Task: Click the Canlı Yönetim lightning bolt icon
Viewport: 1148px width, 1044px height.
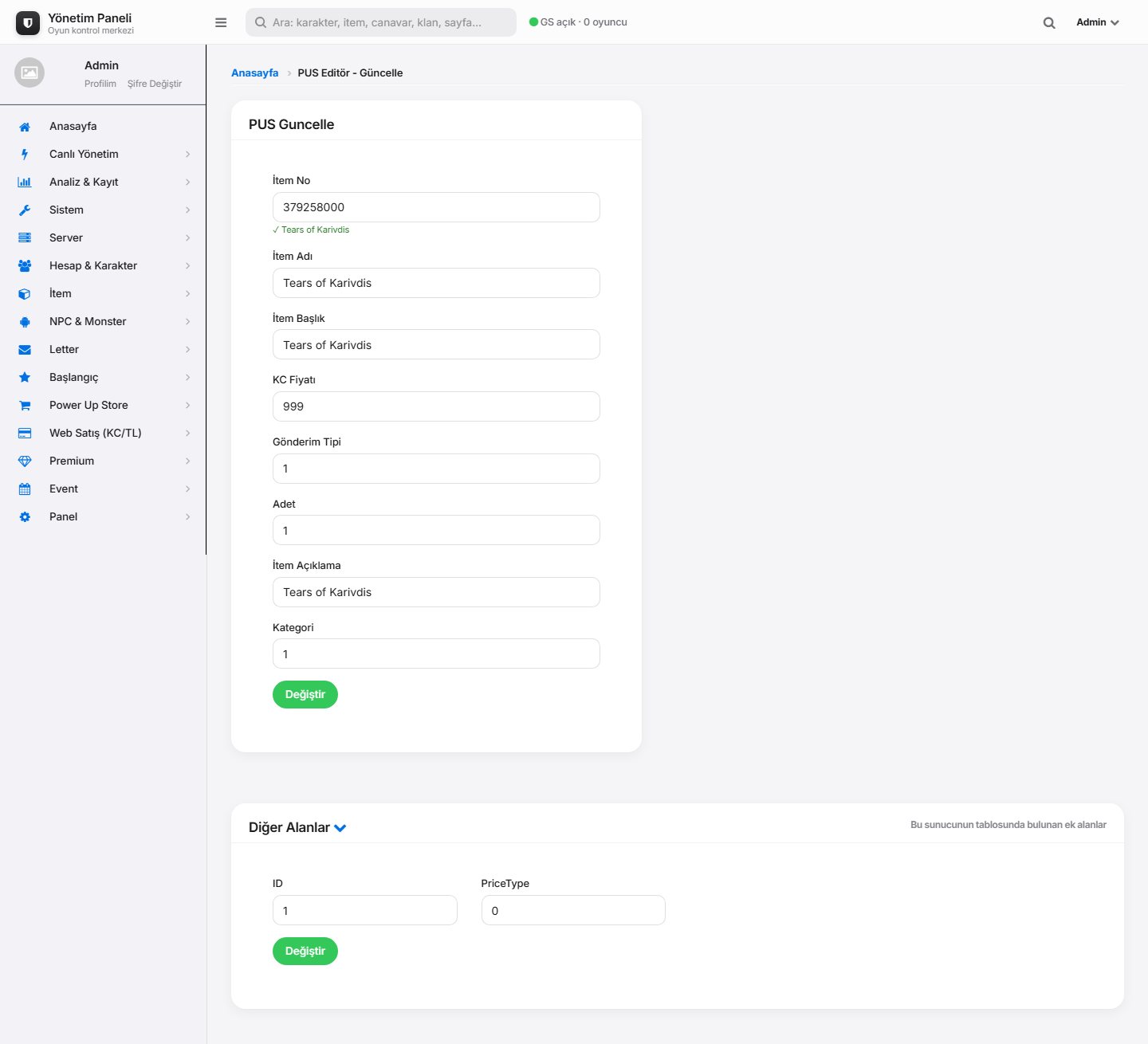Action: click(x=25, y=155)
